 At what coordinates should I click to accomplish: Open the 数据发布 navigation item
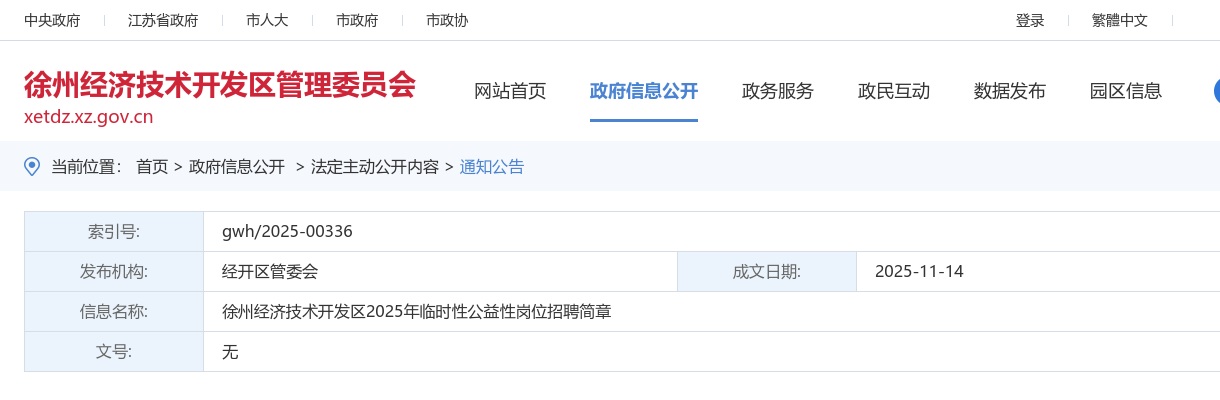click(x=1010, y=92)
